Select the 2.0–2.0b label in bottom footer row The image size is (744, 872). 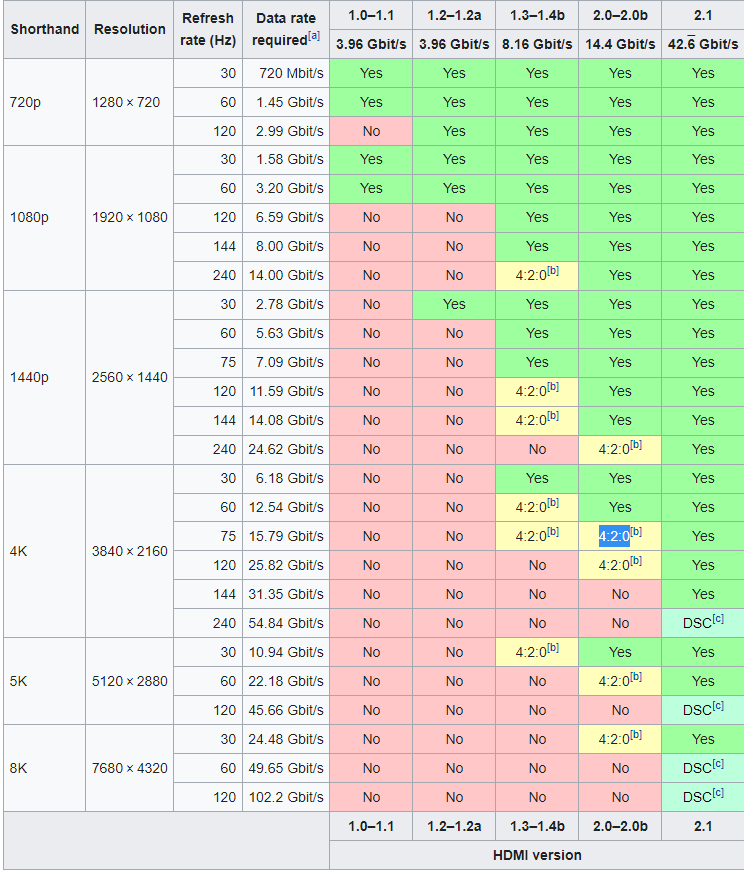[620, 826]
